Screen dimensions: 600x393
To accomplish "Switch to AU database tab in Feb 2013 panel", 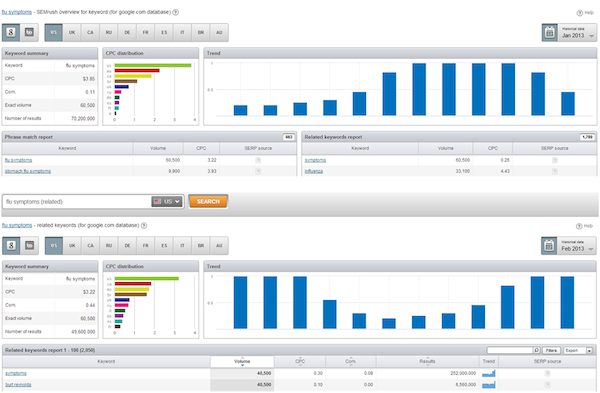I will pyautogui.click(x=219, y=246).
